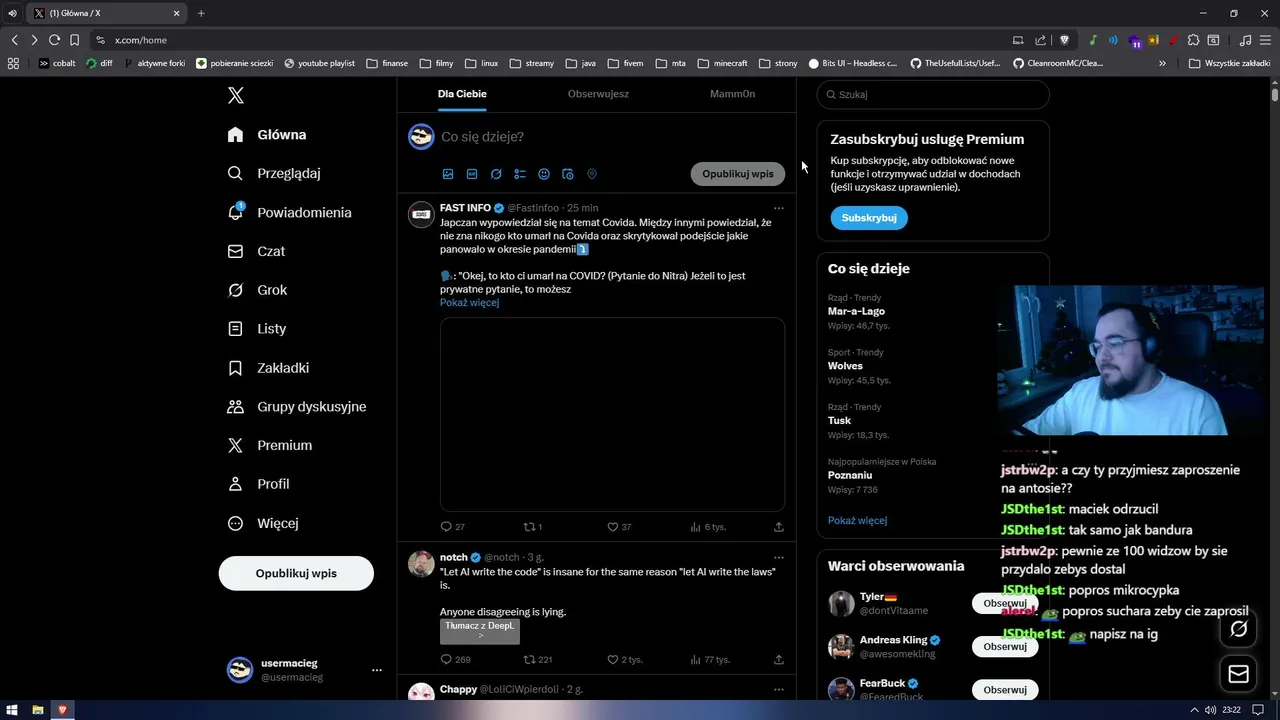Click Tłumacz z DeepL button
The height and width of the screenshot is (720, 1280).
[x=480, y=631]
